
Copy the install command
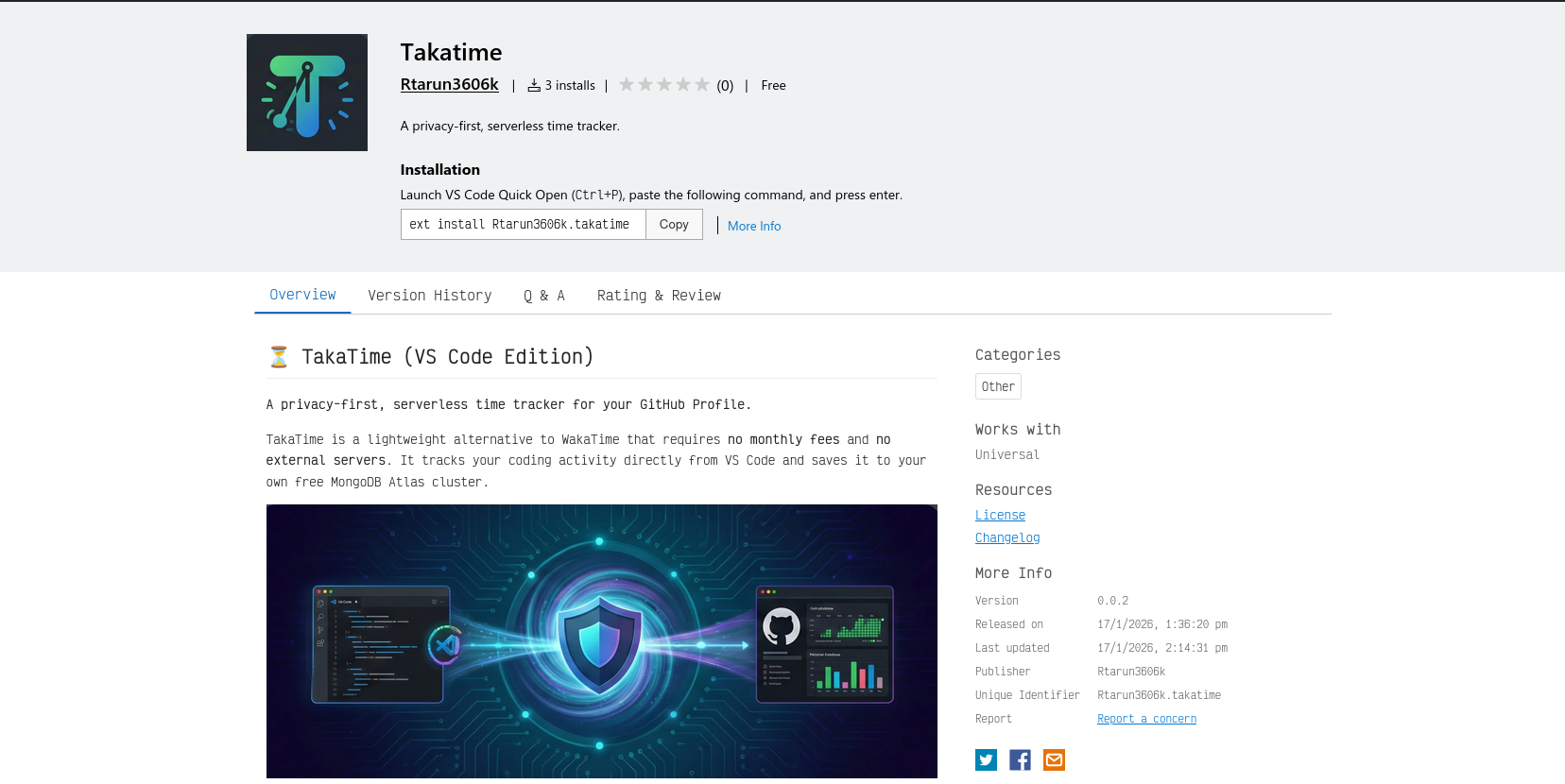point(674,224)
